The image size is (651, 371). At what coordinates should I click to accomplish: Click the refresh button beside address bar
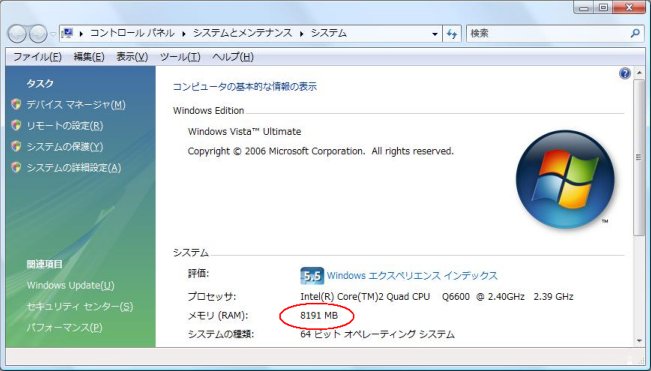(x=452, y=34)
